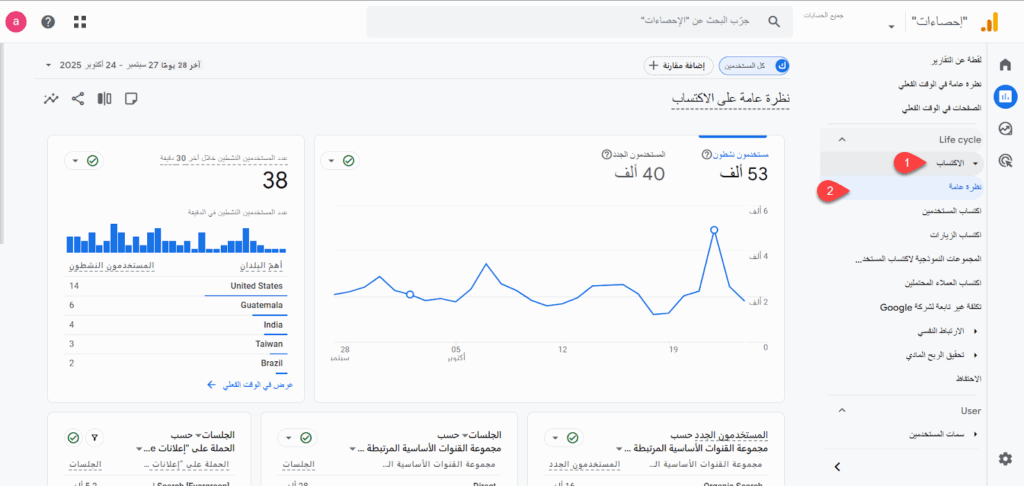
Task: Collapse the Life cycle section
Action: 842,139
